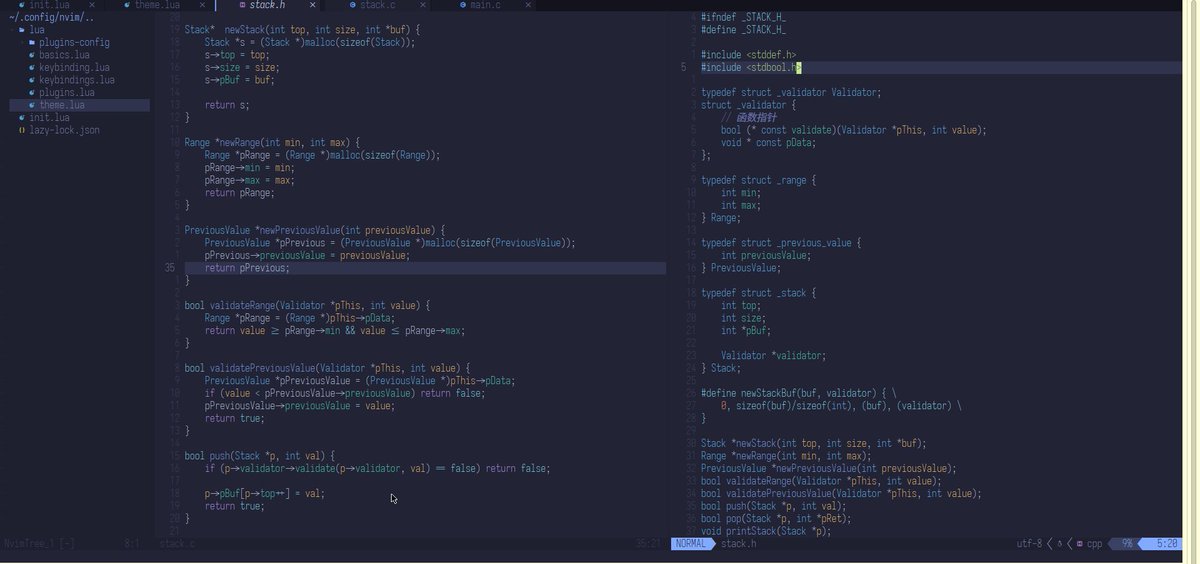Click 'bool pop(Stack *p, int *pRet);' declaration
1200x564 pixels.
click(x=776, y=518)
